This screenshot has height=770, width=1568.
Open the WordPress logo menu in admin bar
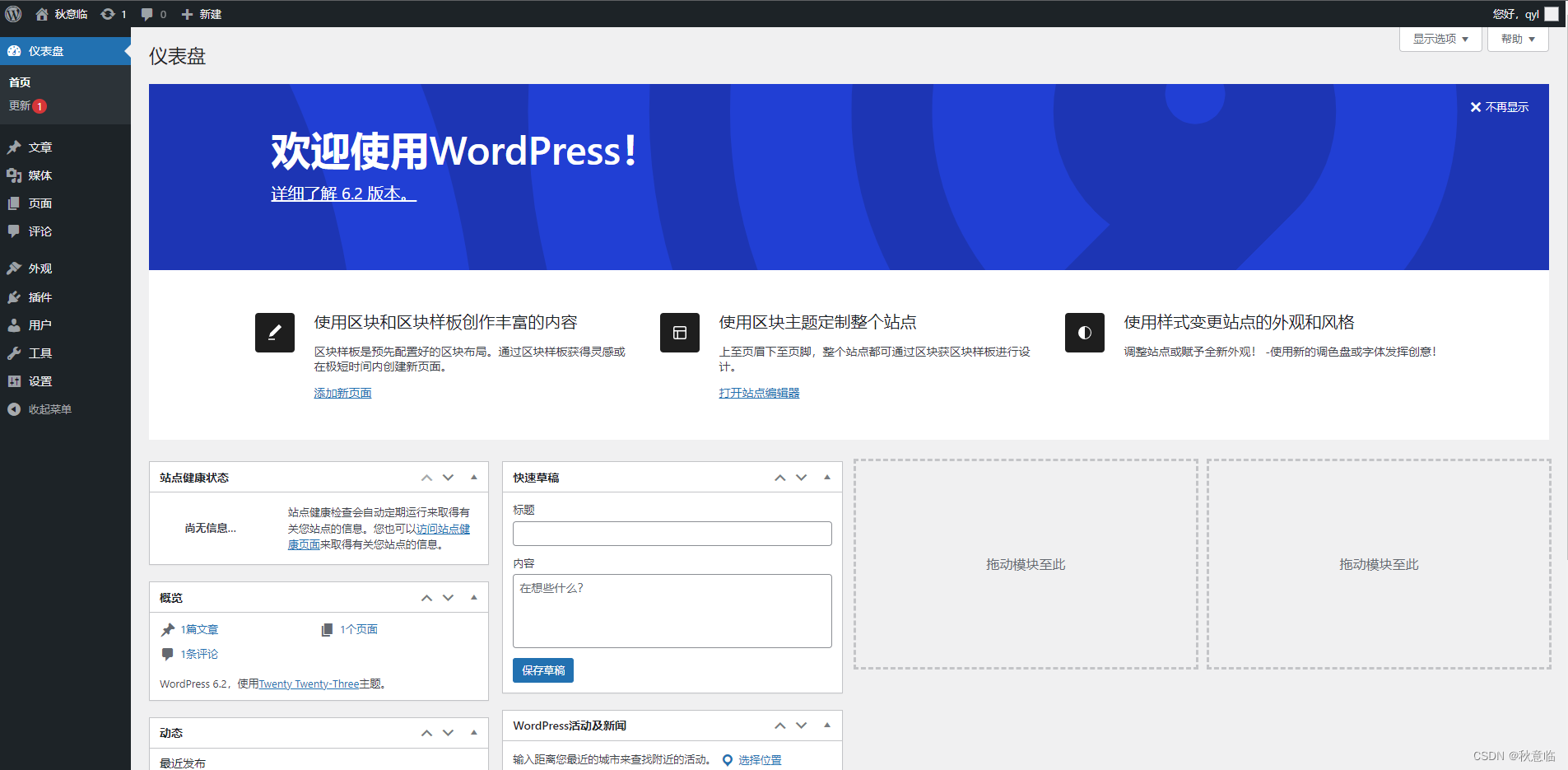click(x=13, y=13)
